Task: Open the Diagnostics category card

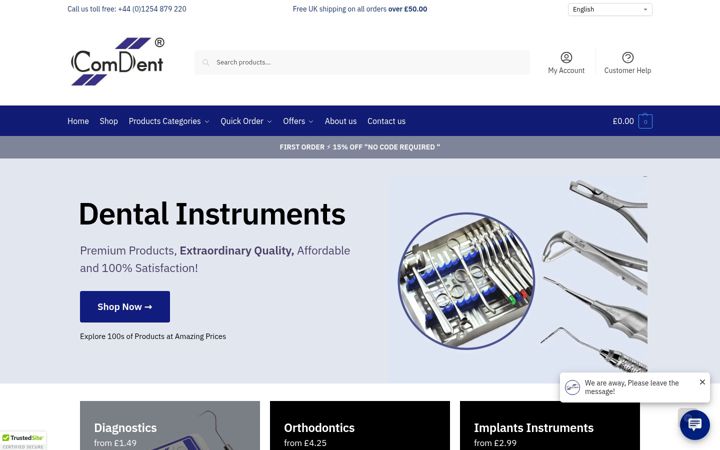Action: [x=170, y=425]
